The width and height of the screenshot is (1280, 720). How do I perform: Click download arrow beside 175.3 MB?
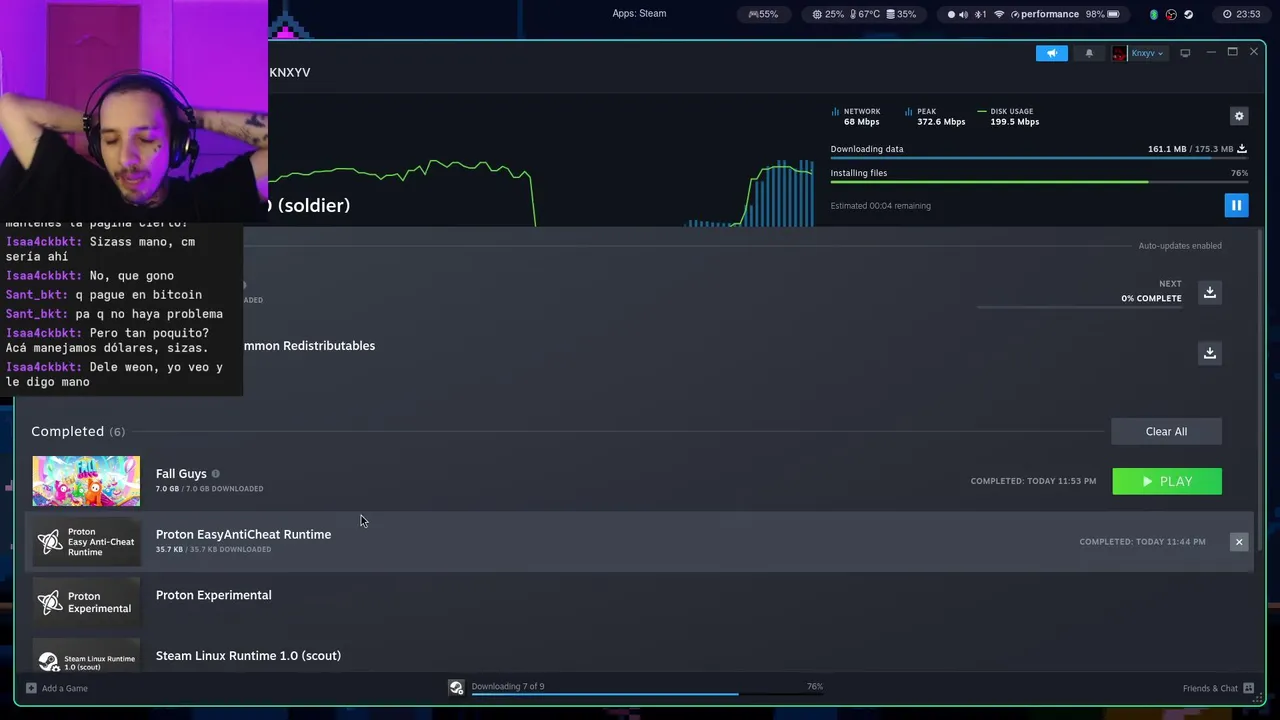1242,149
